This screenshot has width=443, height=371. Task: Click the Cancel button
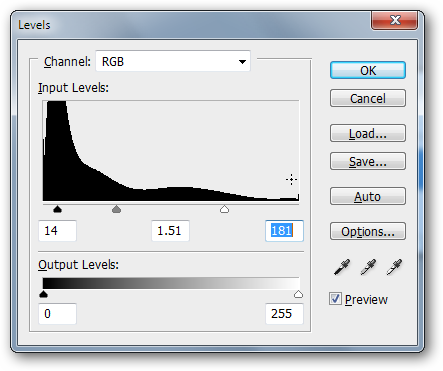pos(368,98)
